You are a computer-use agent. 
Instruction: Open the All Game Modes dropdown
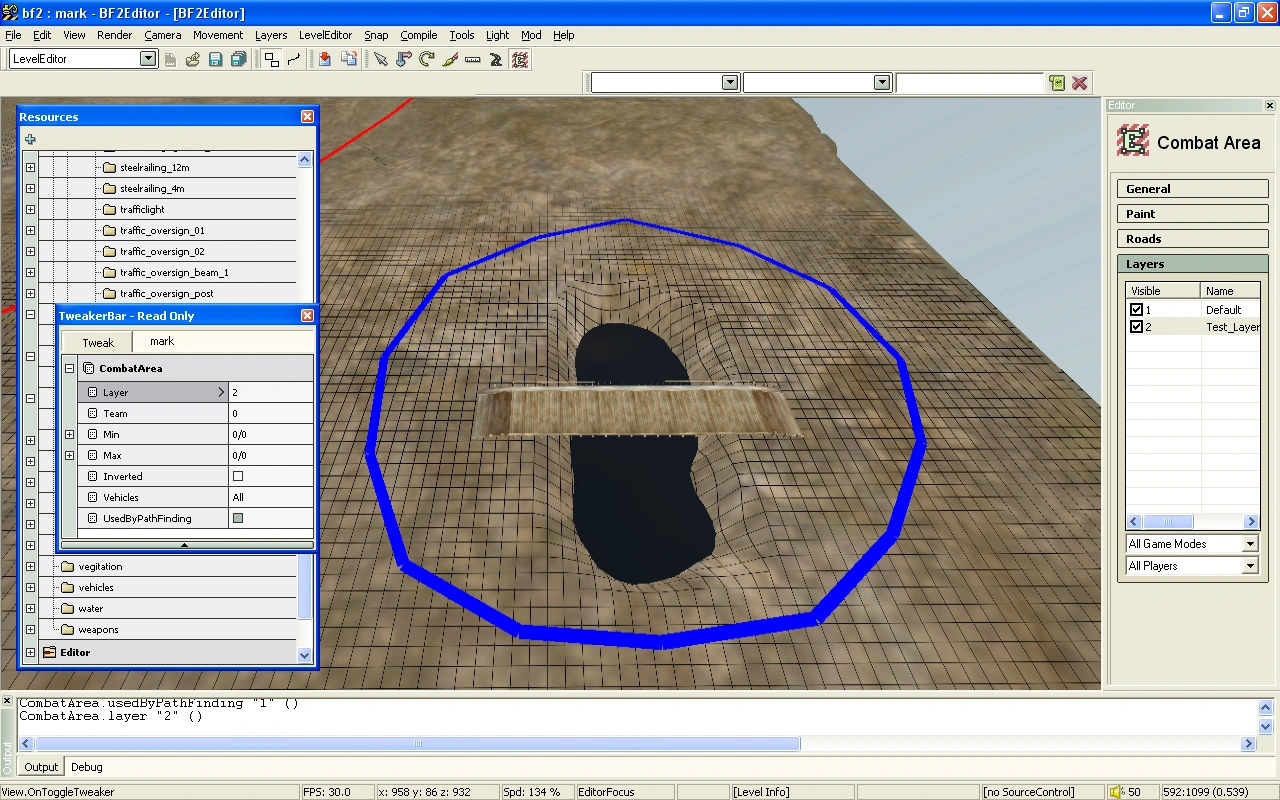pyautogui.click(x=1250, y=544)
